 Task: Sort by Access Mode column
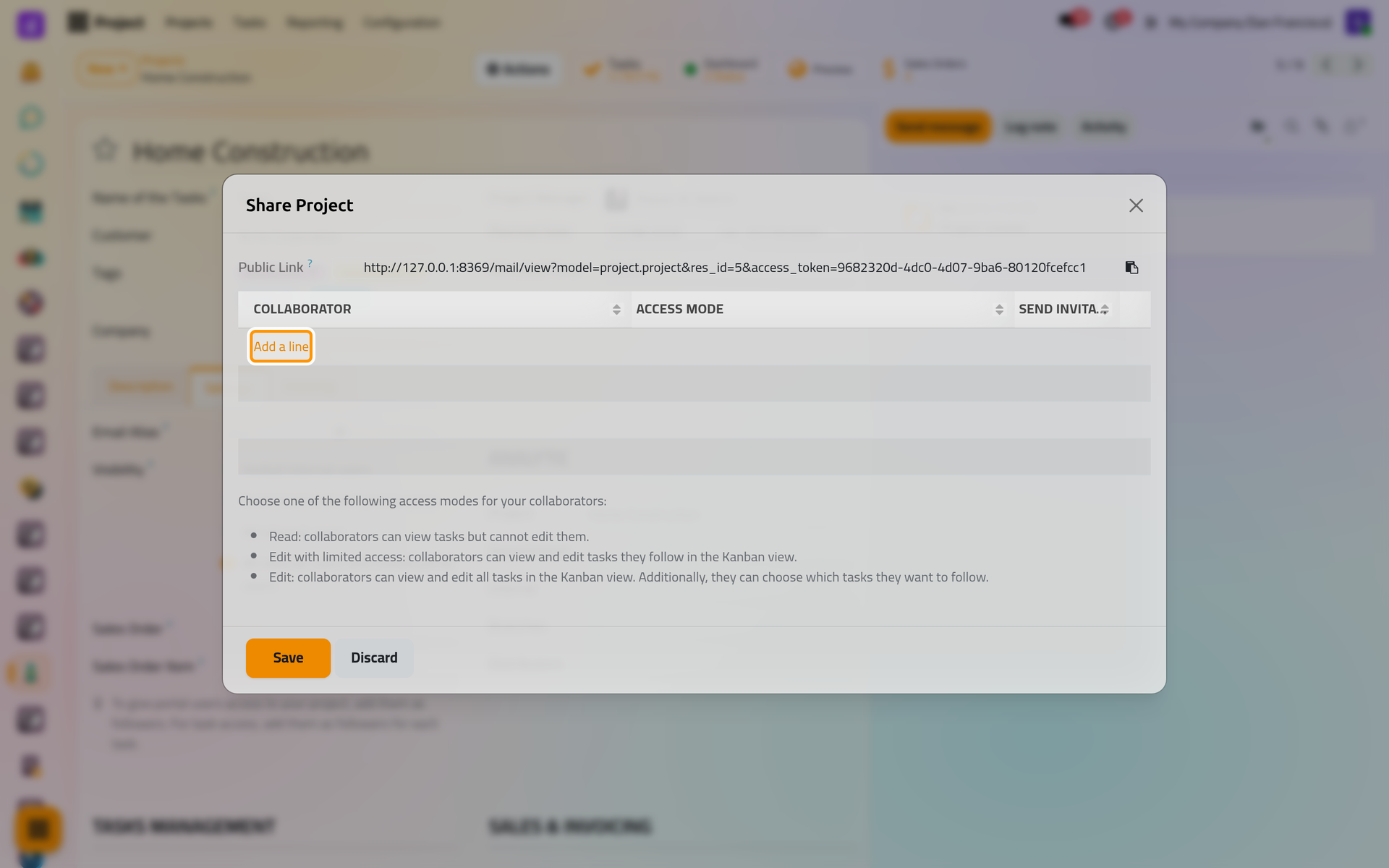click(823, 309)
